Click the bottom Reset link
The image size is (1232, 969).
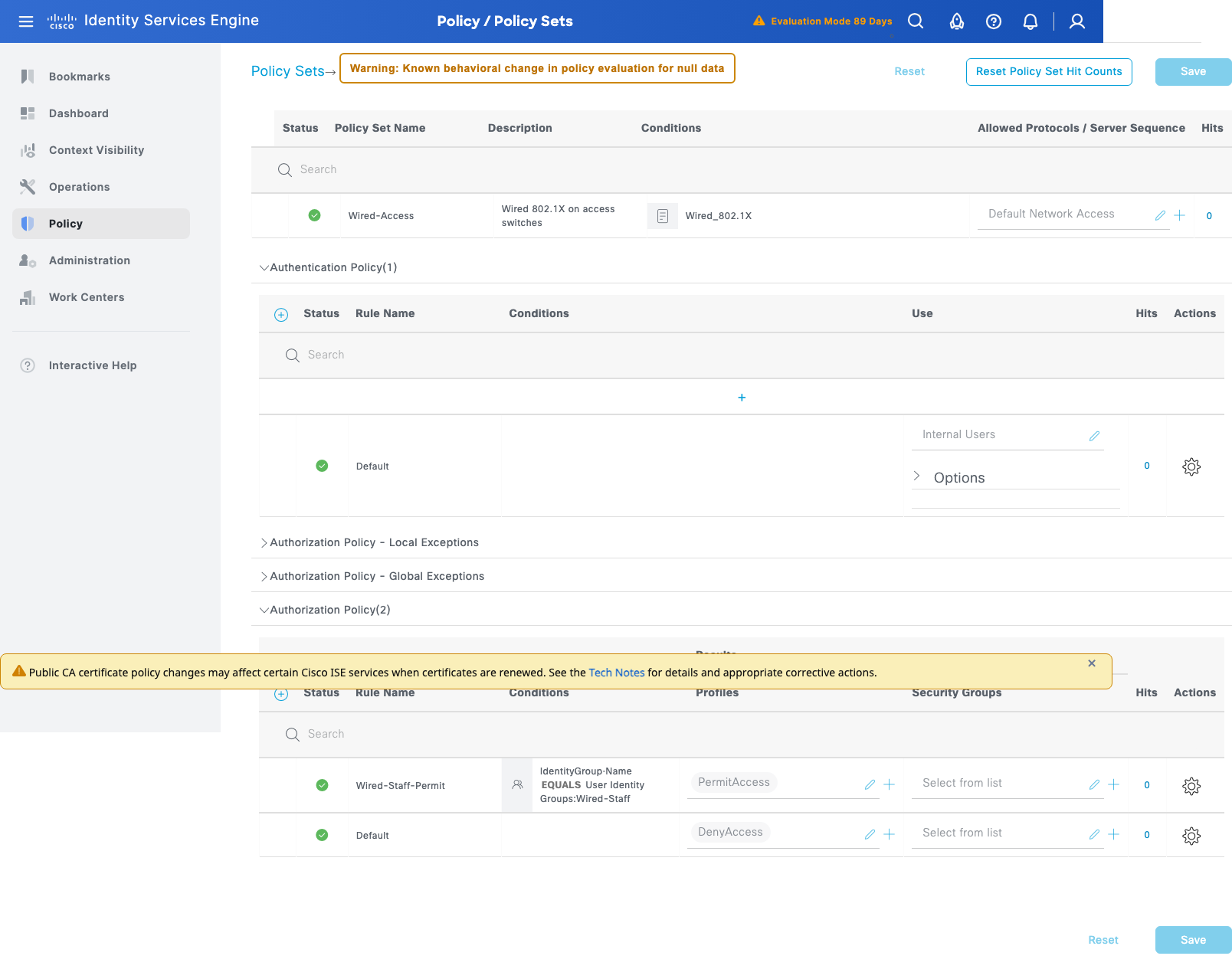click(x=1103, y=940)
